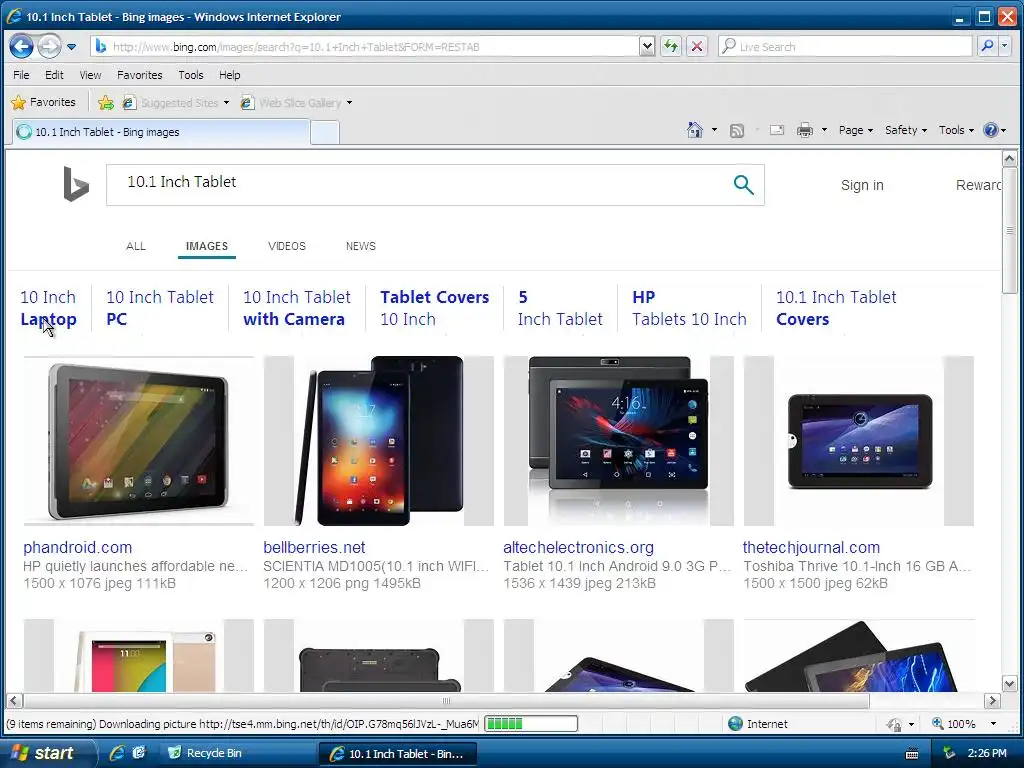
Task: Open the Edit menu
Action: click(x=54, y=75)
